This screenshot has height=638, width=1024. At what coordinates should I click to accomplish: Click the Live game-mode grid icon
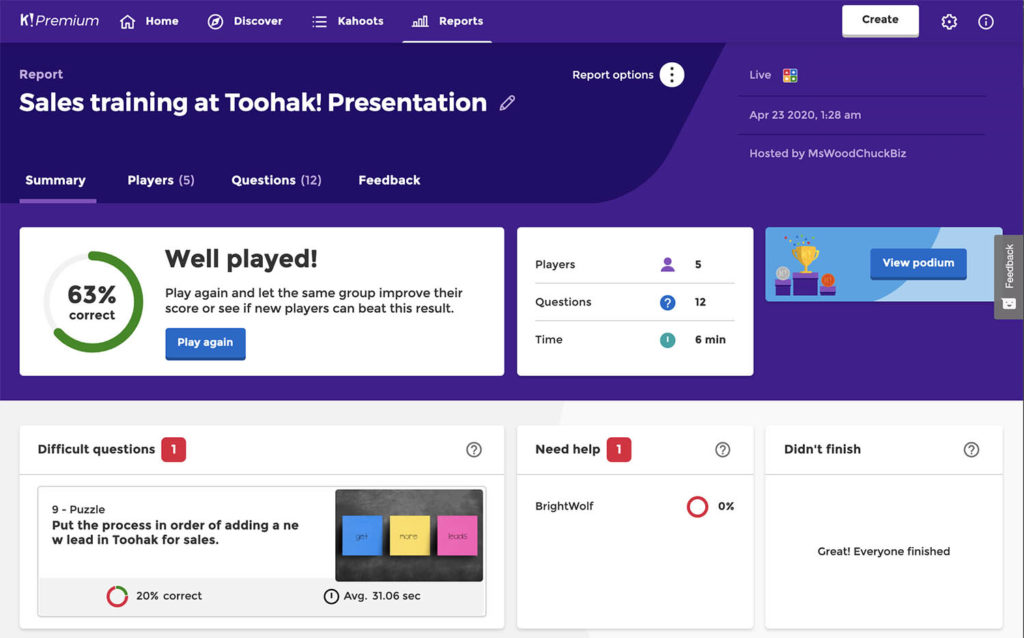[x=789, y=74]
